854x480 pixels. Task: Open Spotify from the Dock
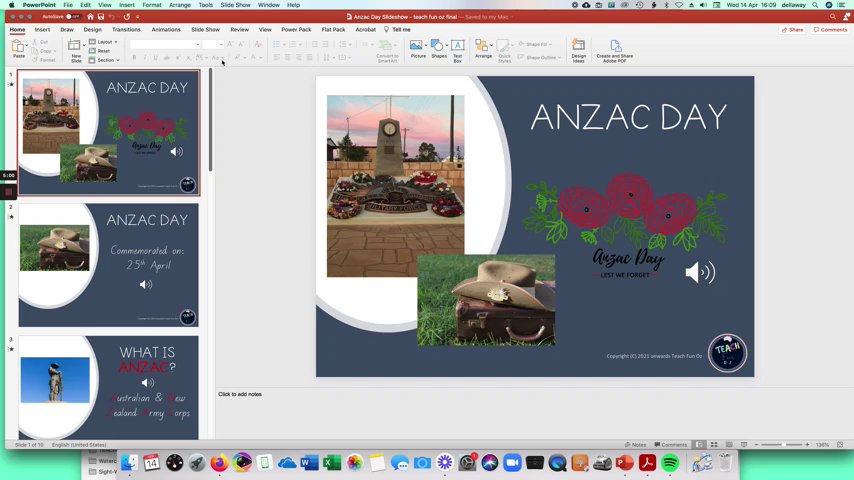[x=670, y=463]
